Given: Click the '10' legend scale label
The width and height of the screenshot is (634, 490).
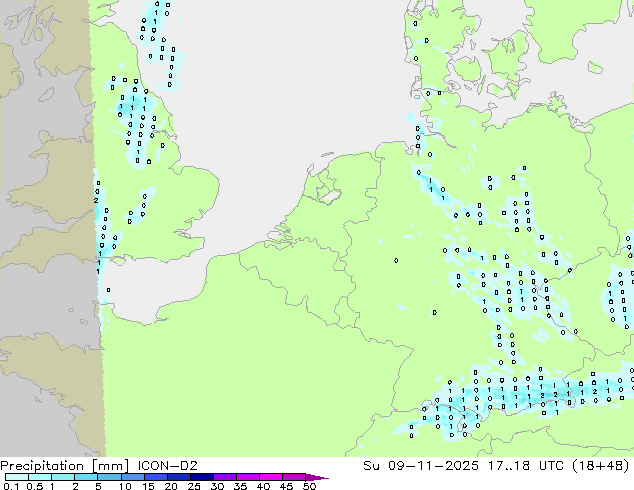Looking at the screenshot, I should pyautogui.click(x=125, y=486).
